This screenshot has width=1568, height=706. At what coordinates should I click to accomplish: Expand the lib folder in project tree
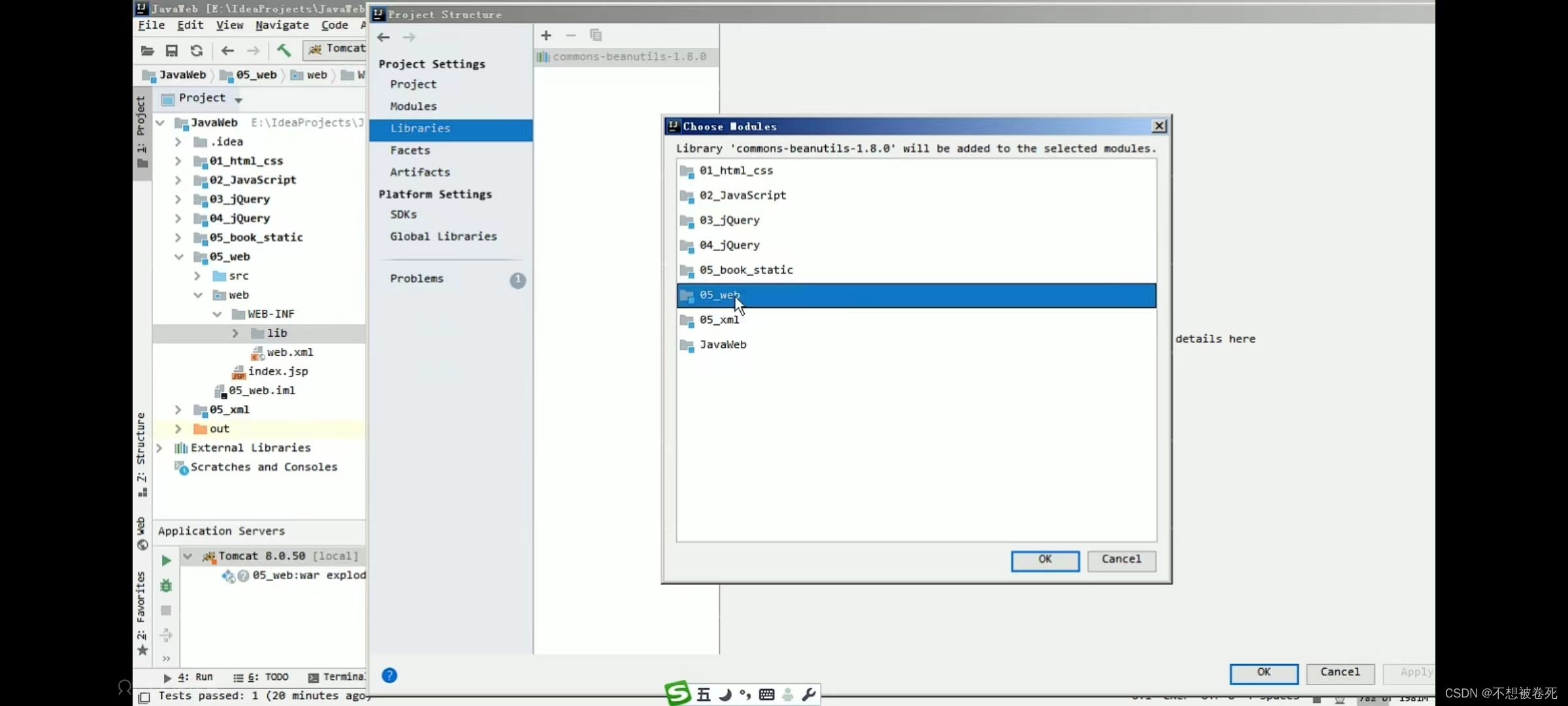236,333
